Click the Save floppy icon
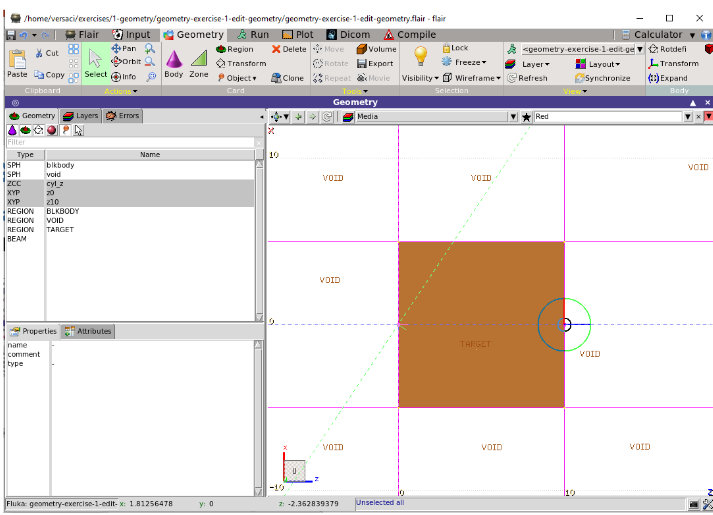Viewport: 713px width, 515px height. tap(11, 35)
